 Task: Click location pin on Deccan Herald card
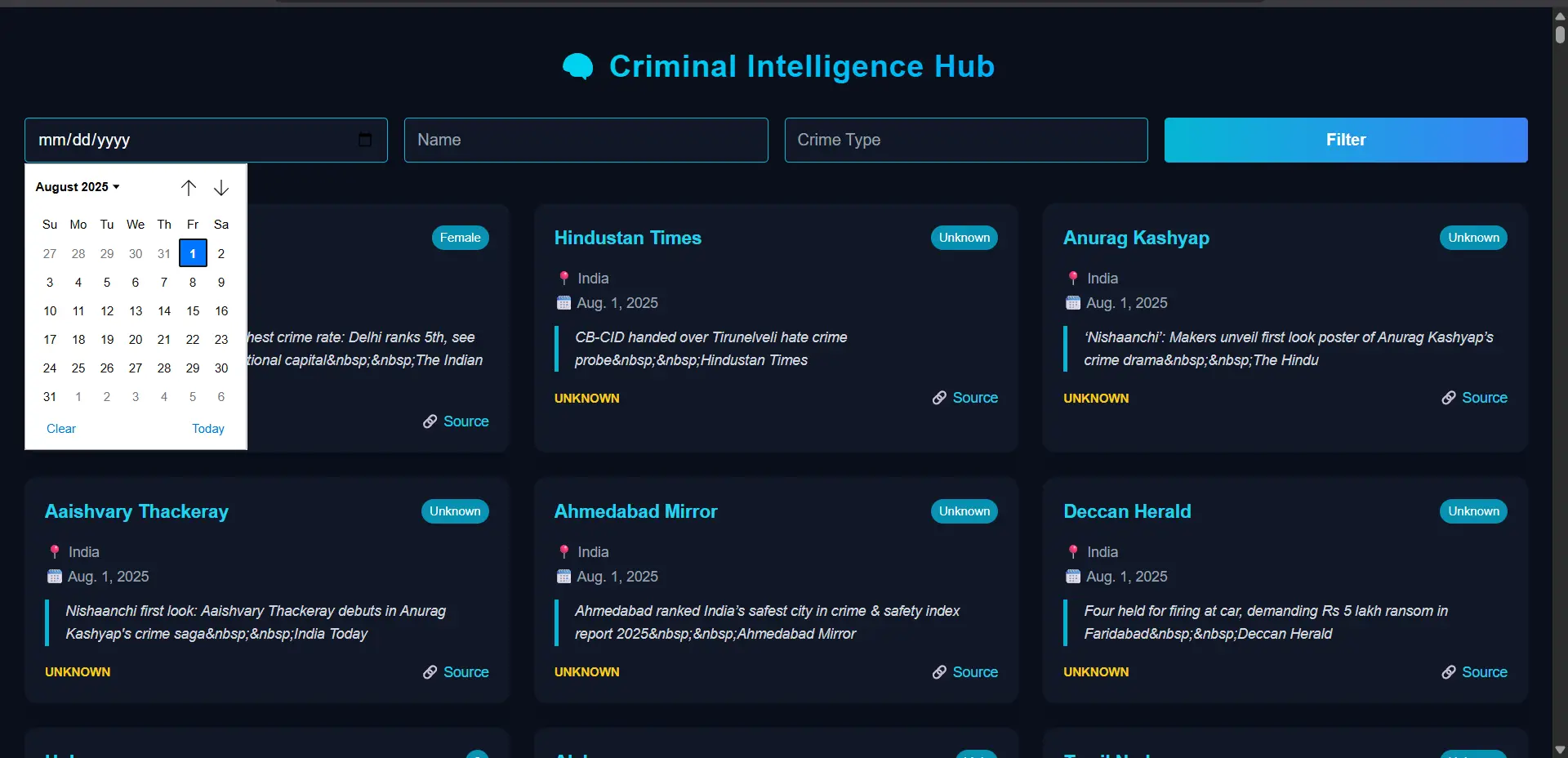pos(1073,552)
